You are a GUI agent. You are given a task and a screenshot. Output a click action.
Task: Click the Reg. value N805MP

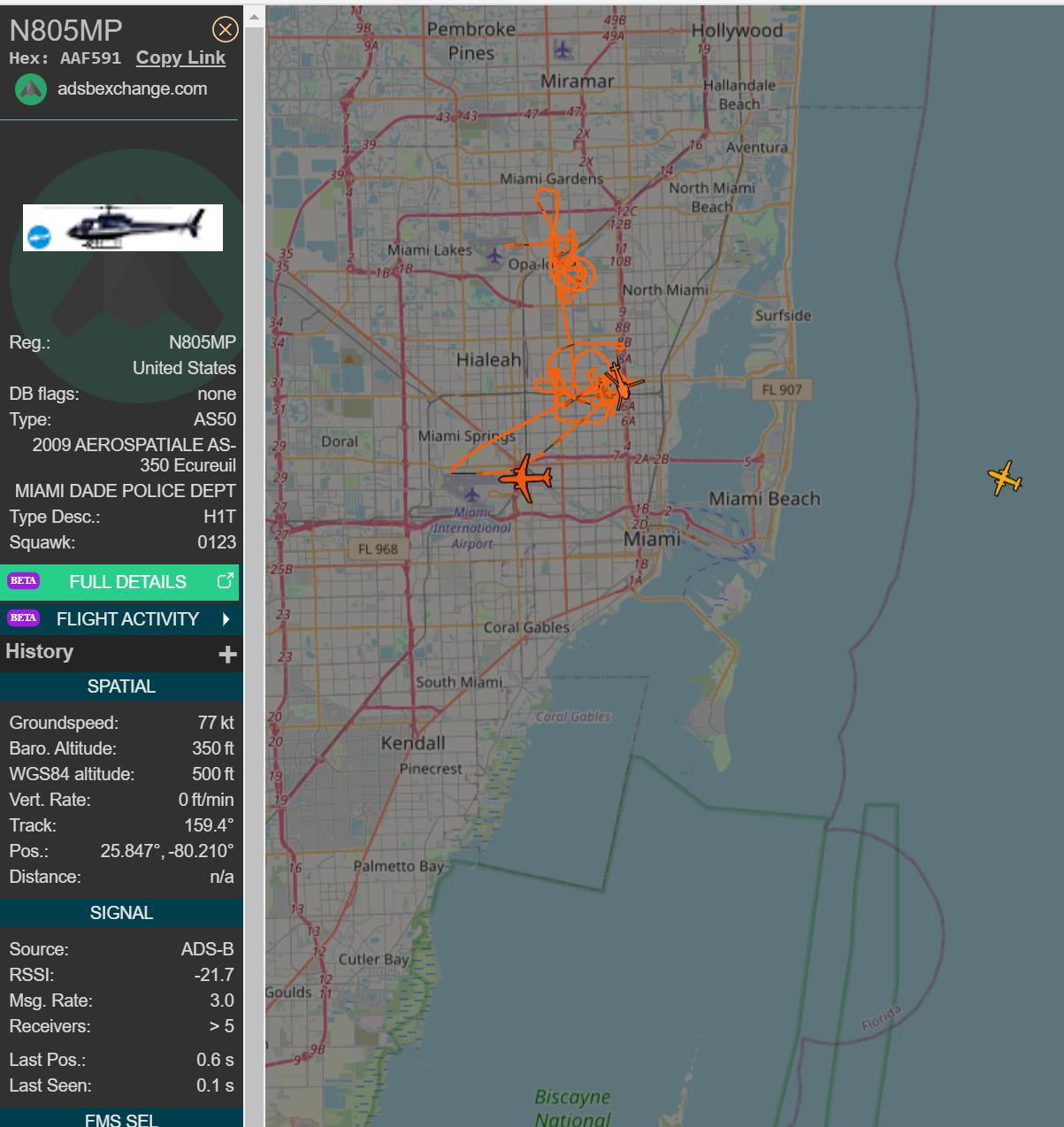203,342
